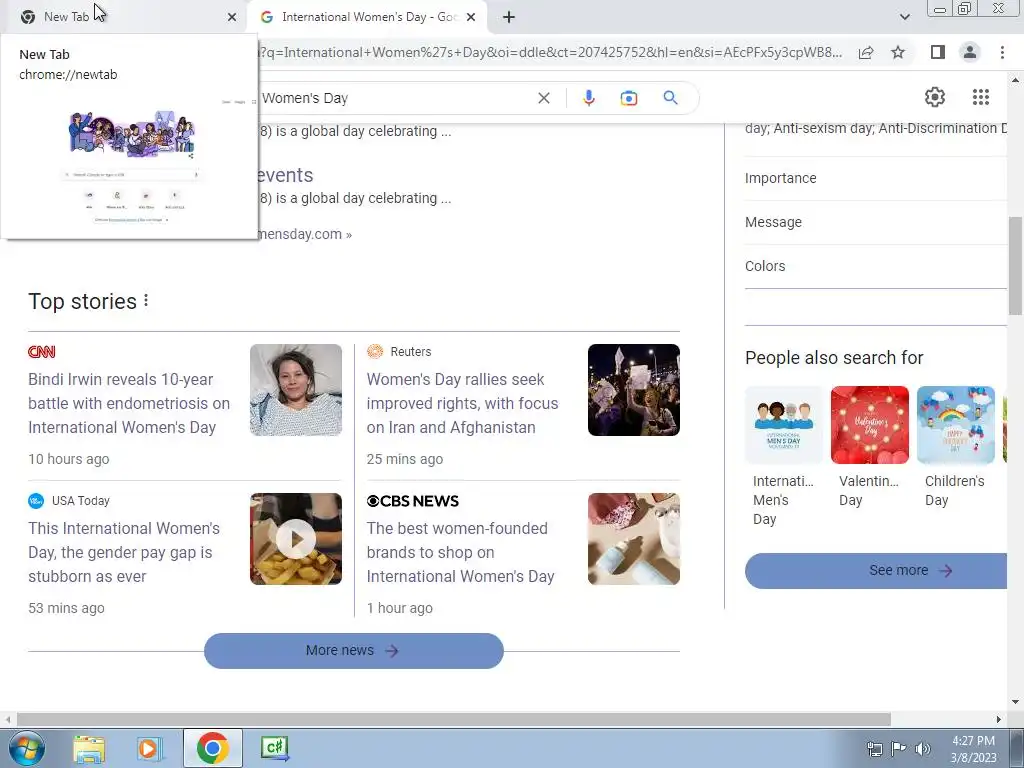
Task: Open CBS News women-founded brands story
Action: [460, 552]
